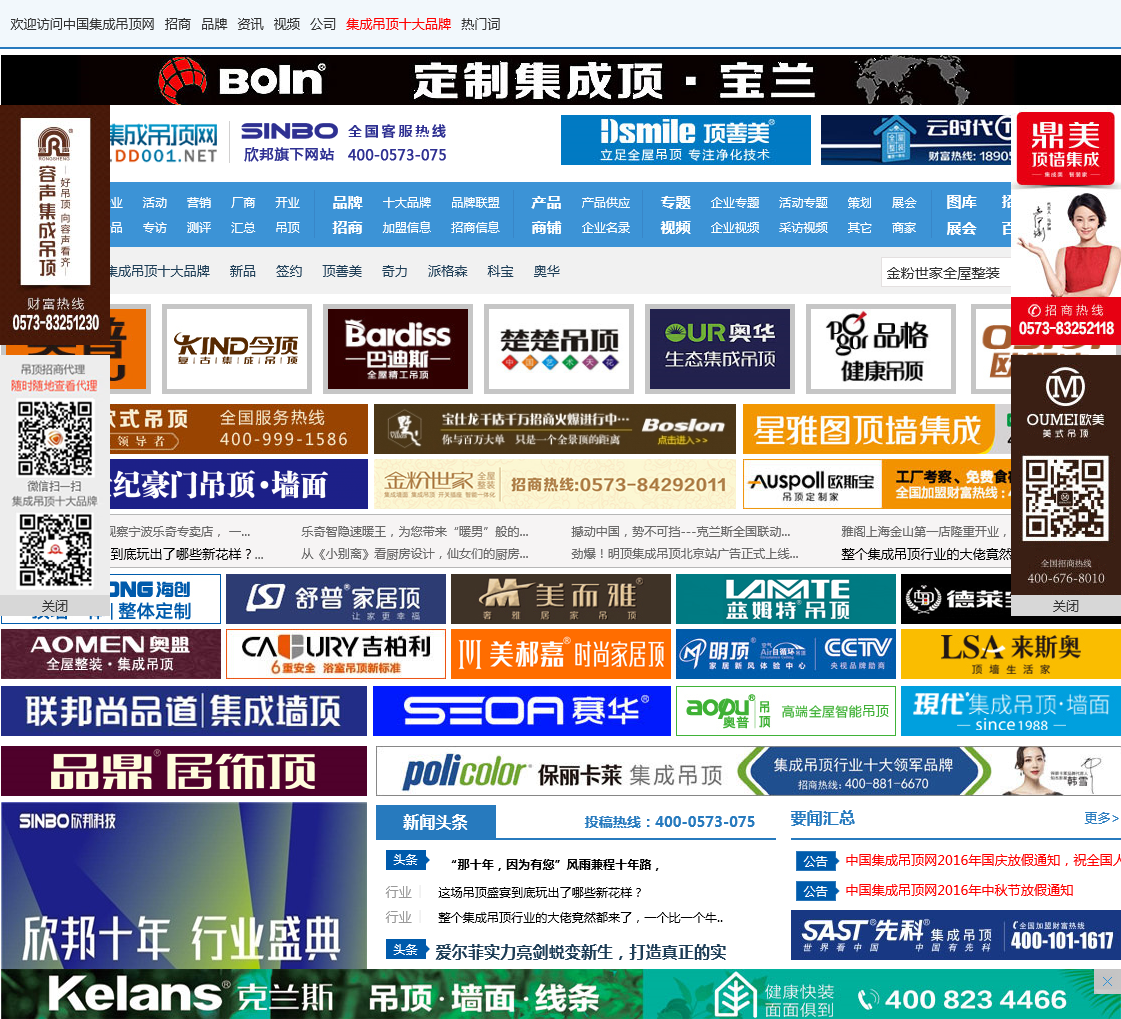
Task: Click the 签约 hot keyword link
Action: 289,272
